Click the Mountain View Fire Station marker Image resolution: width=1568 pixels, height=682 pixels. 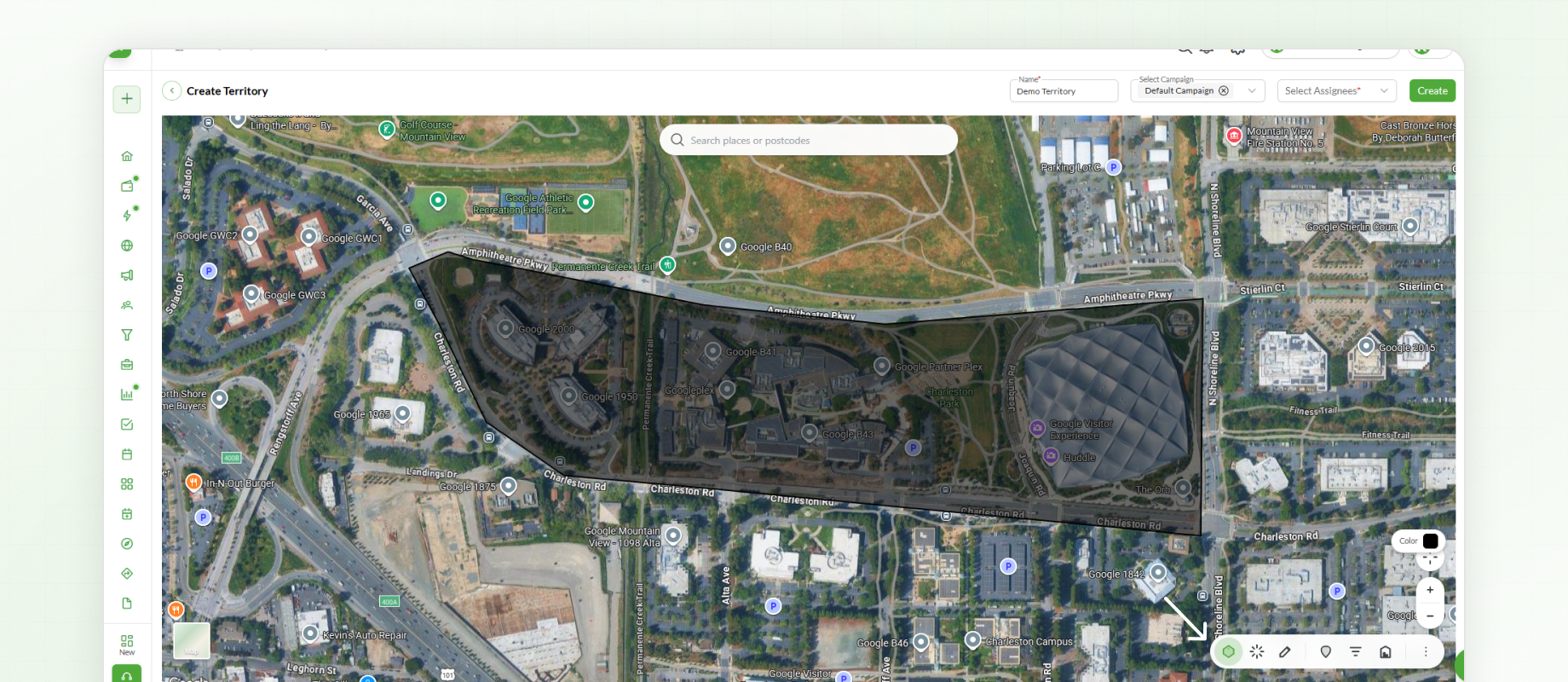point(1234,136)
